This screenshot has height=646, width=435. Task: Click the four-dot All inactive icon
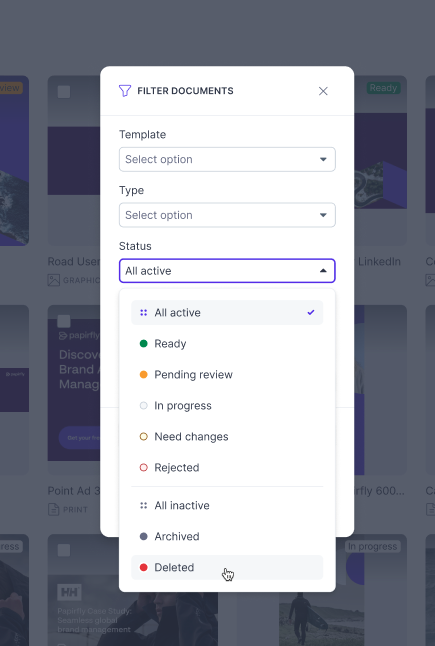tap(143, 506)
